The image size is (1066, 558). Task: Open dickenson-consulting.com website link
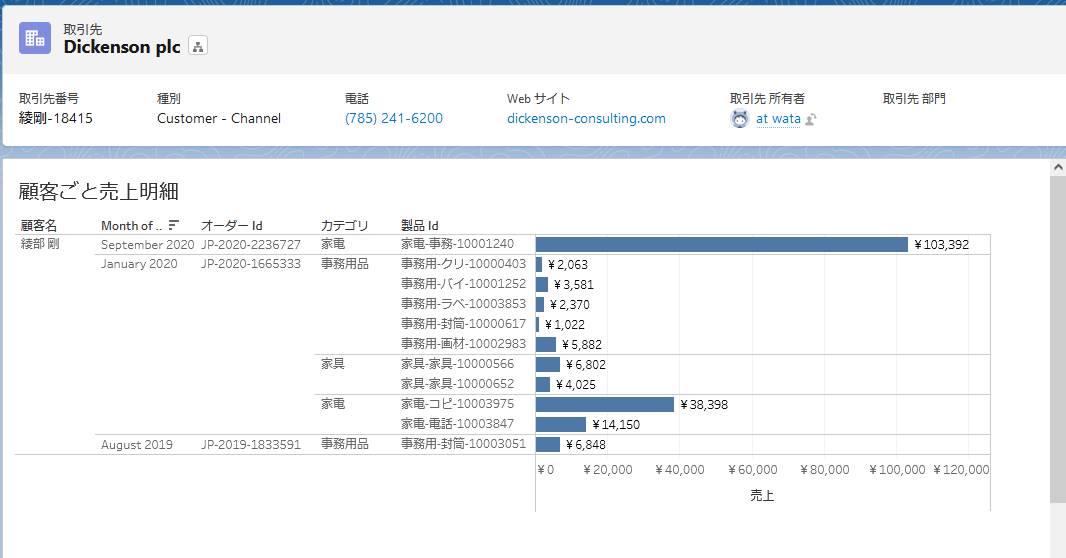586,118
